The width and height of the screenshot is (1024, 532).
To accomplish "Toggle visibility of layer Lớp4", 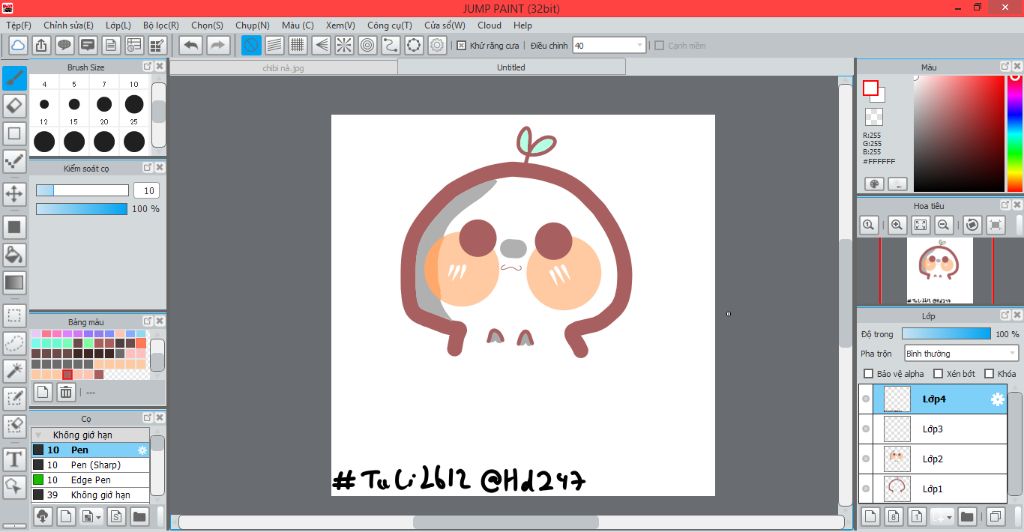I will [866, 399].
